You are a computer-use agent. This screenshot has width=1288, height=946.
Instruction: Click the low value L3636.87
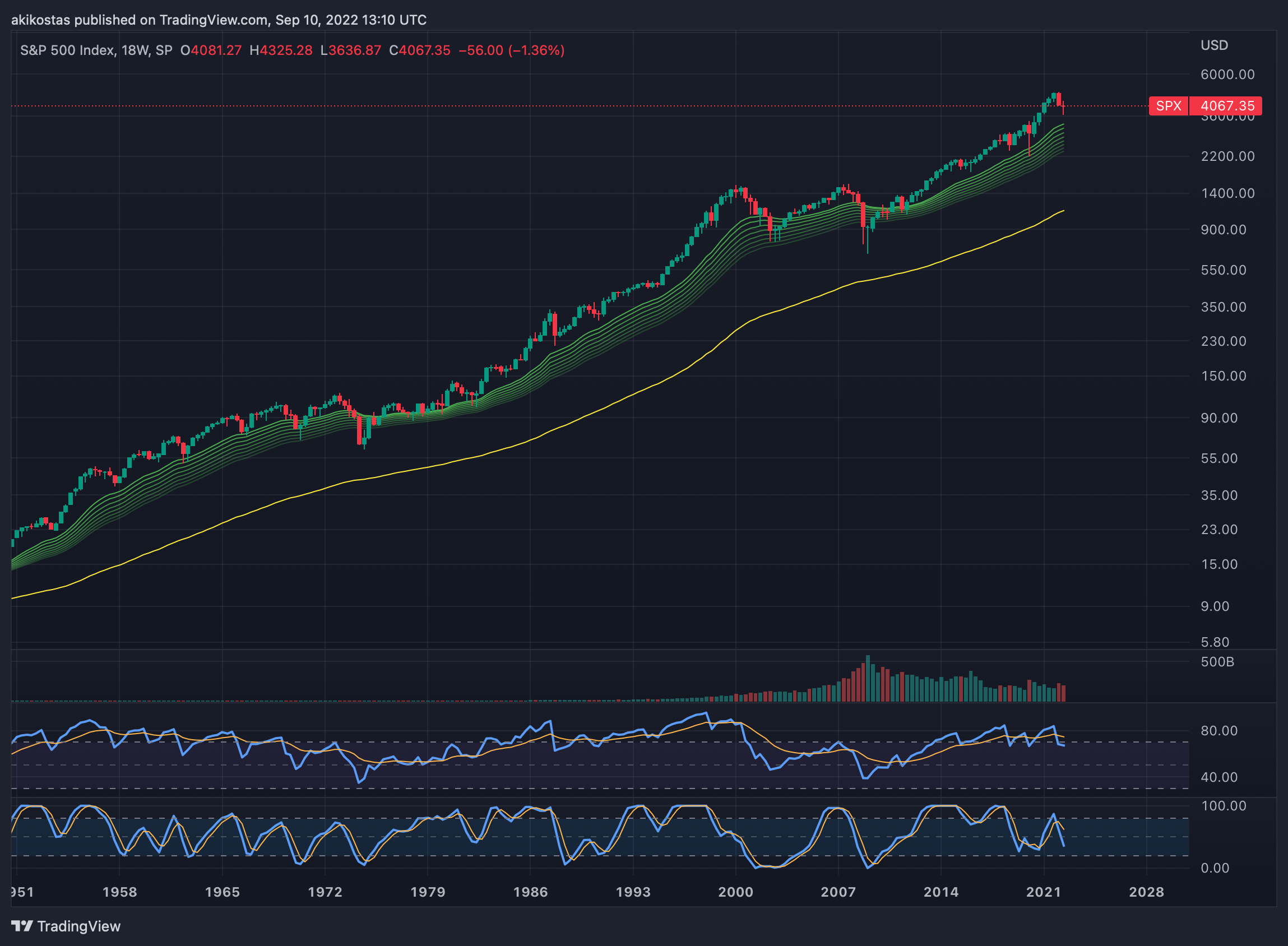tap(350, 50)
